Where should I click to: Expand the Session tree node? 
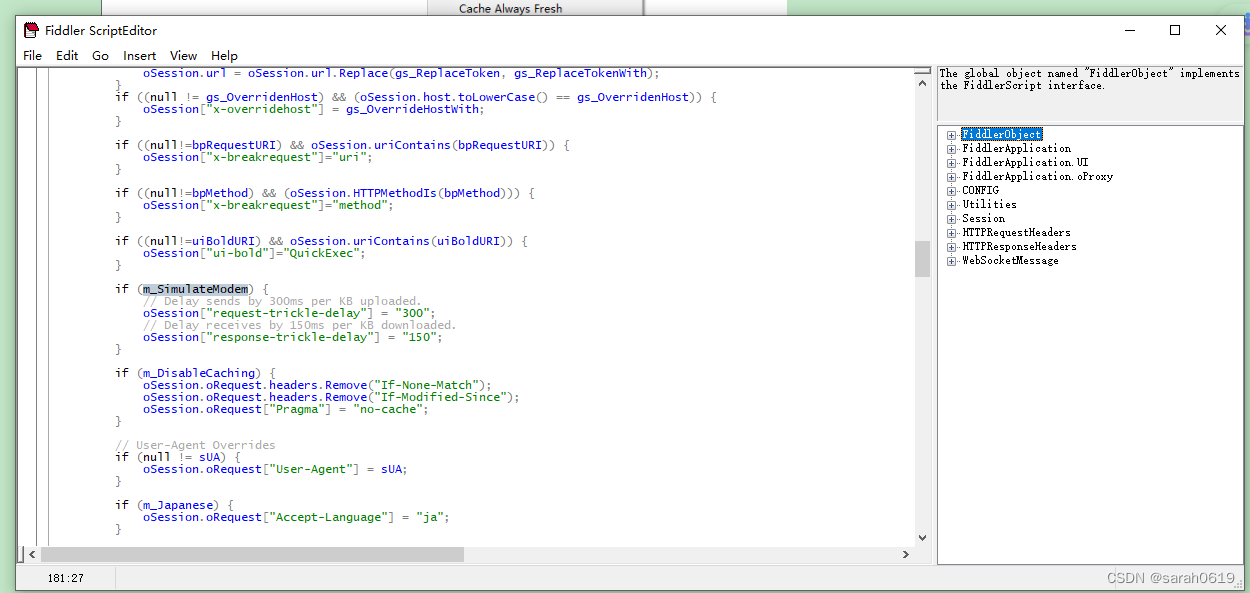click(x=952, y=218)
